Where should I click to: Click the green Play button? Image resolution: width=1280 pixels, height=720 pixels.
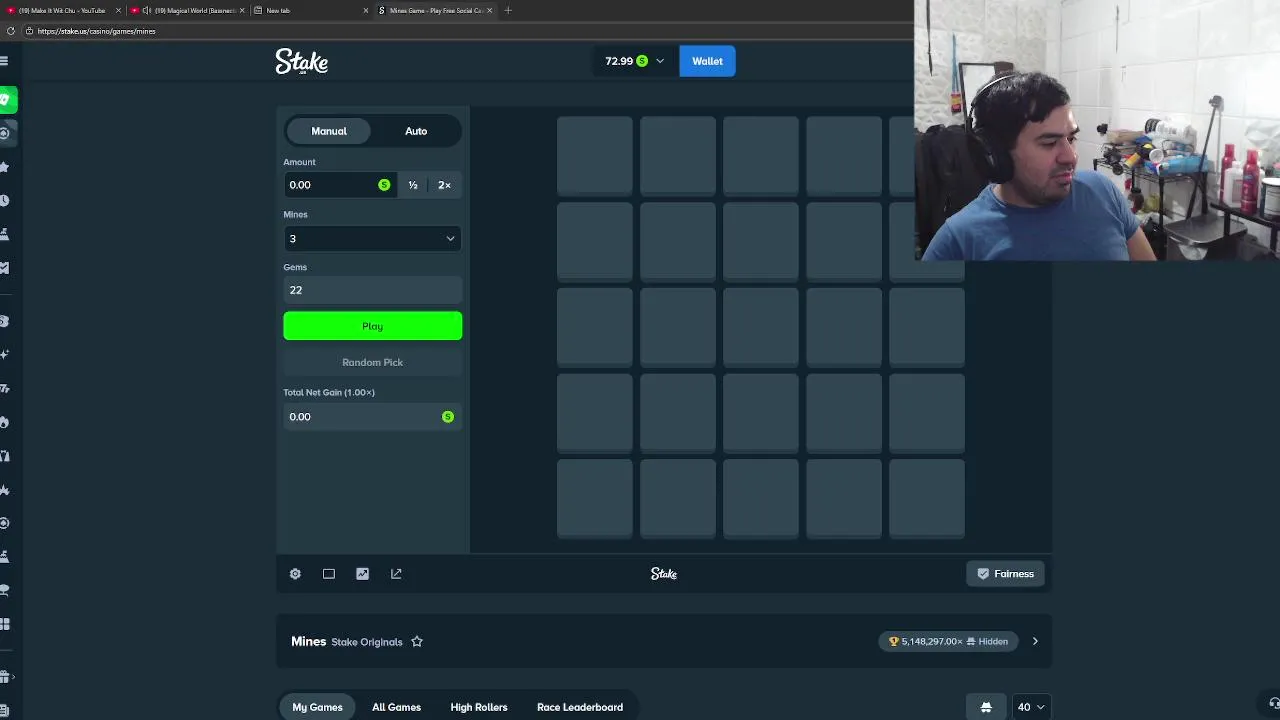click(372, 326)
